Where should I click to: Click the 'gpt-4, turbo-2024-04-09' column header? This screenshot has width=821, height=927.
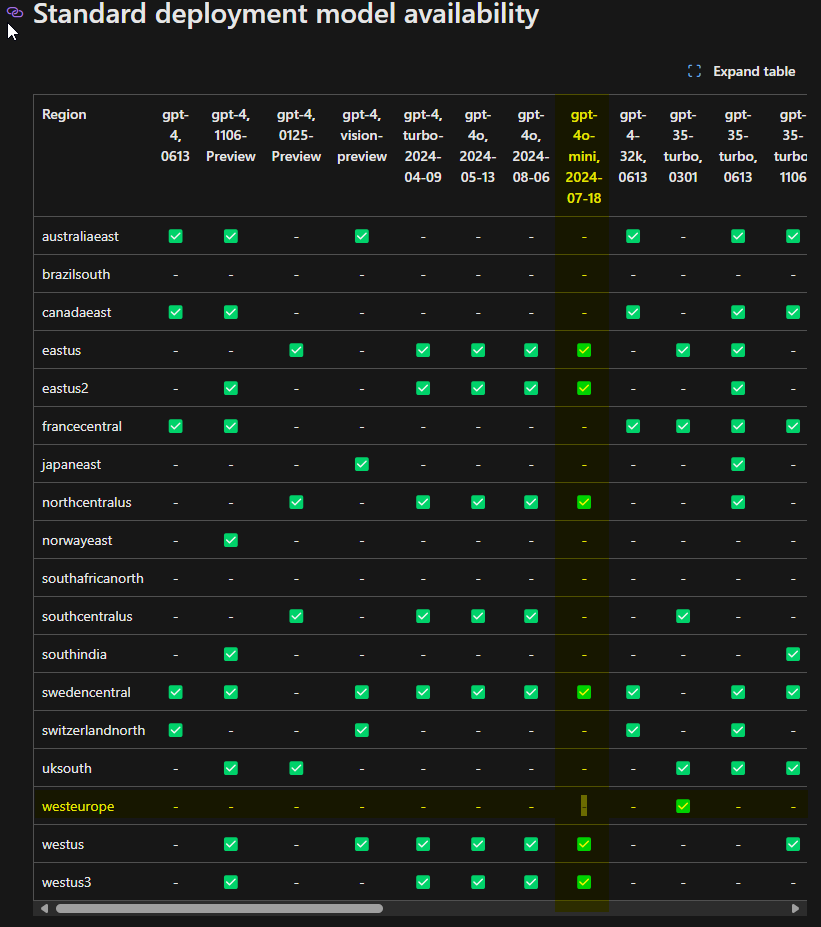tap(423, 146)
